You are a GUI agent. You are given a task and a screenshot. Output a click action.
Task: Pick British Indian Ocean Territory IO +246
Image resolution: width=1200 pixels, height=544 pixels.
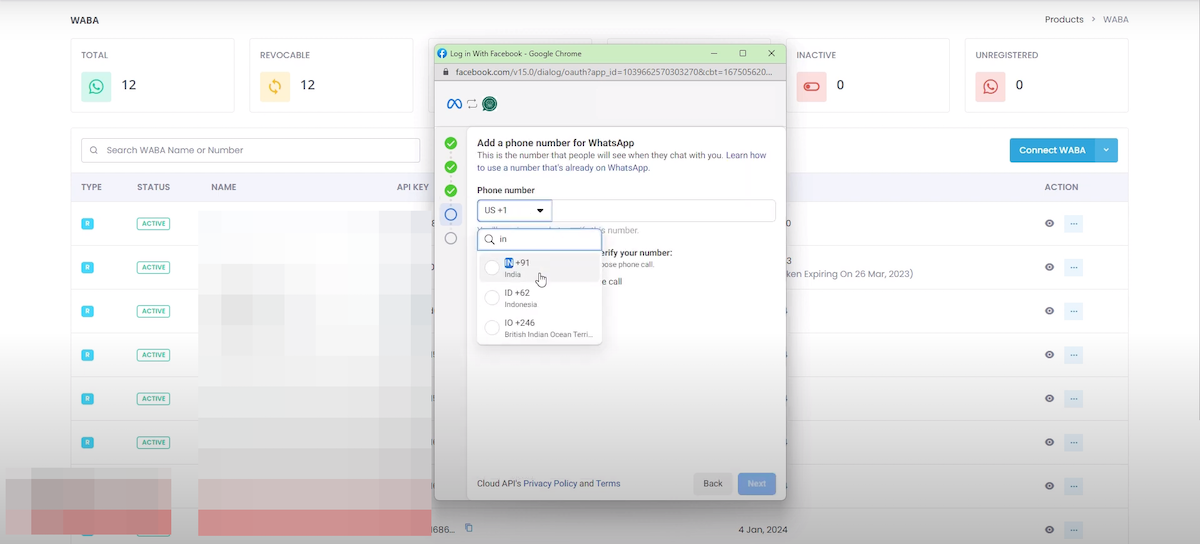pyautogui.click(x=540, y=328)
